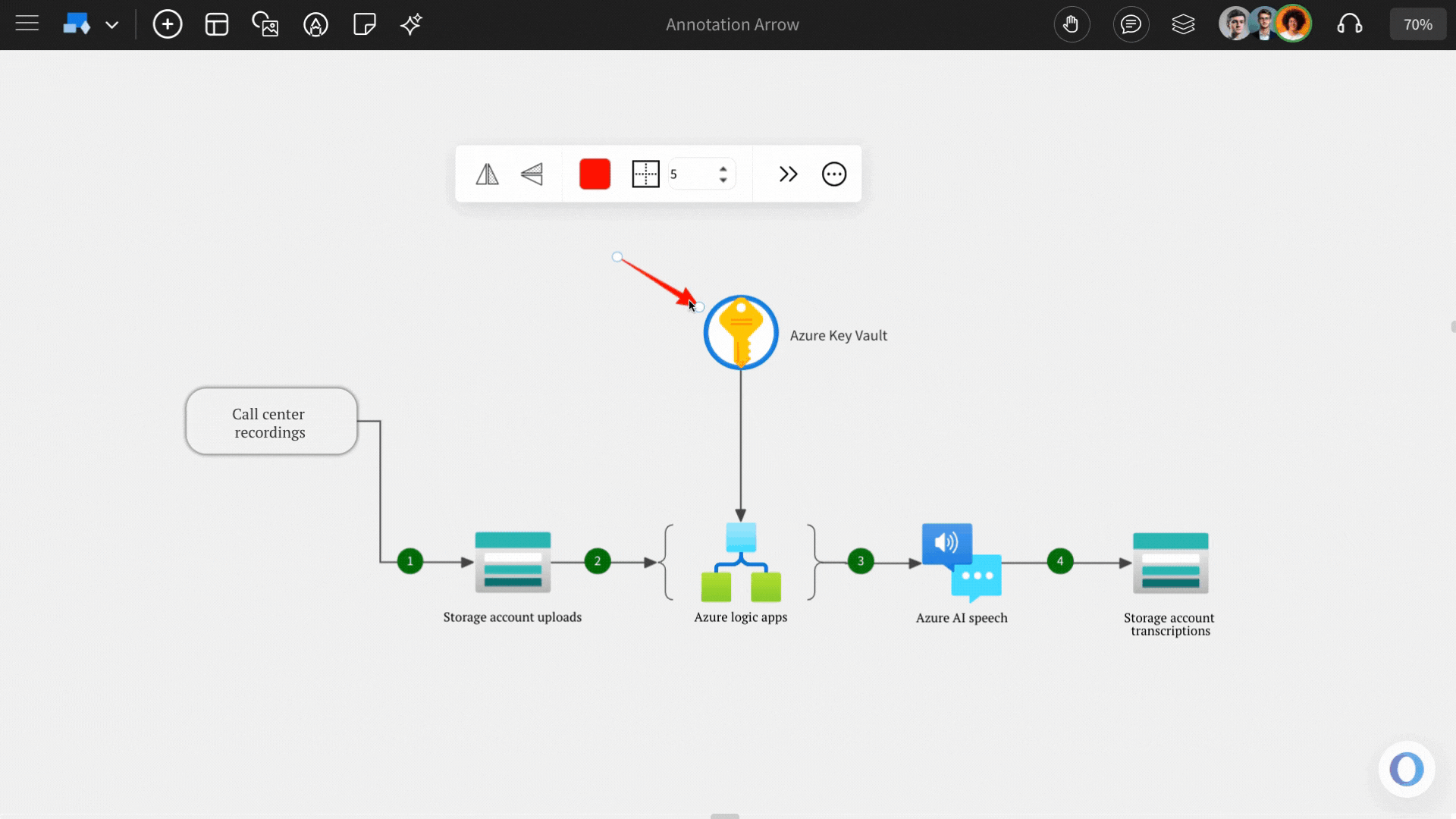Click the add content plus icon
The image size is (1456, 819).
(x=167, y=24)
